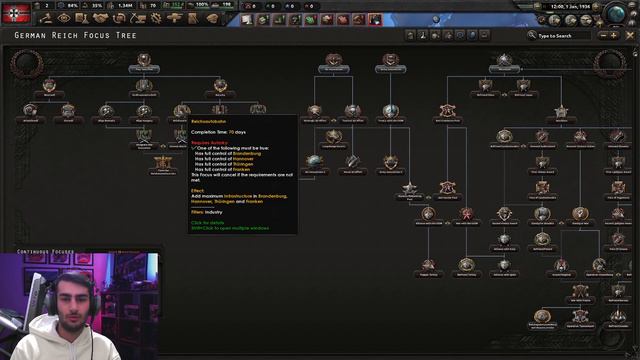
Task: Open the Logistics menu icon
Action: 193,18
